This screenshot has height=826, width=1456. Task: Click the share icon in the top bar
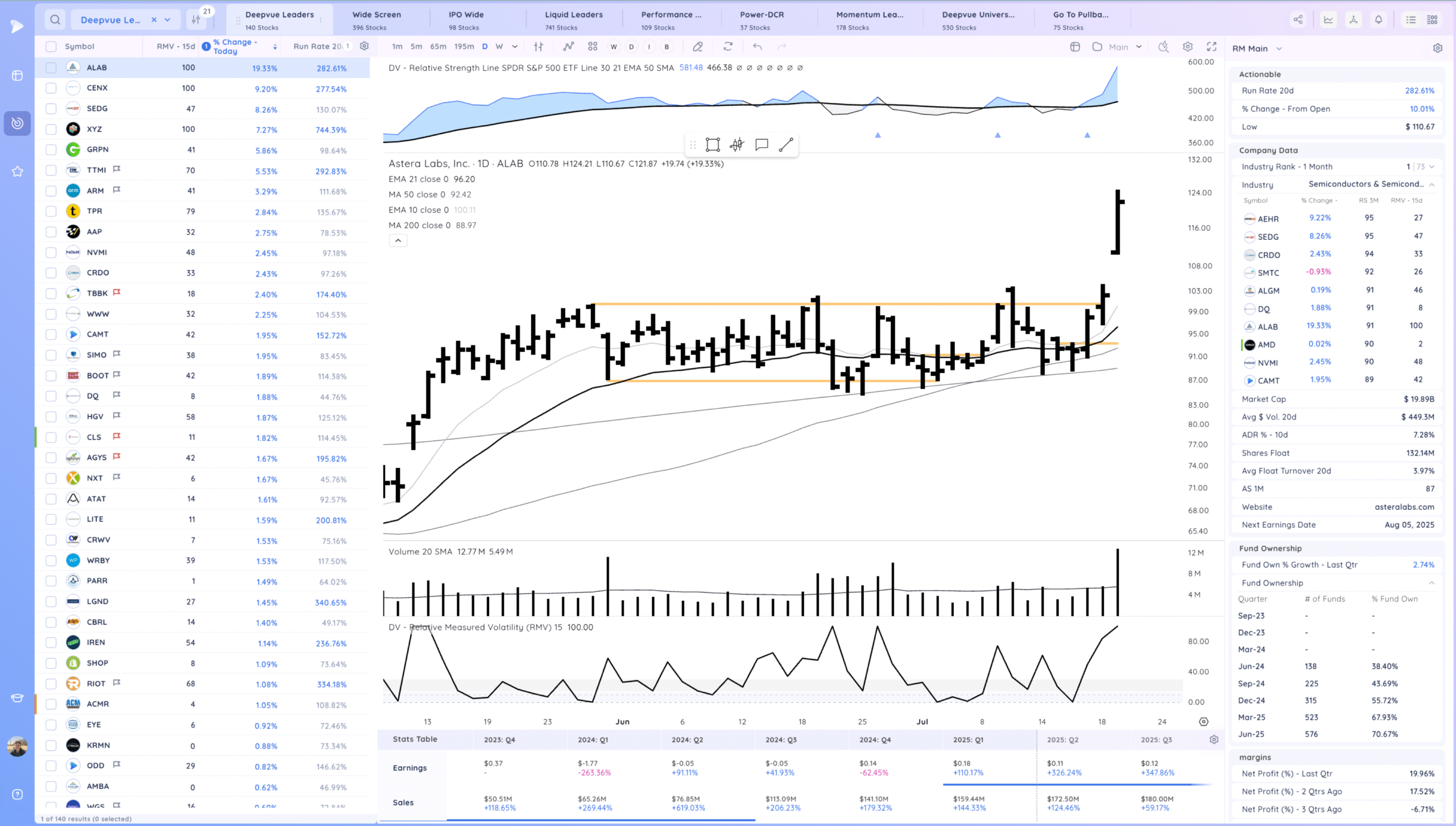pyautogui.click(x=1298, y=20)
